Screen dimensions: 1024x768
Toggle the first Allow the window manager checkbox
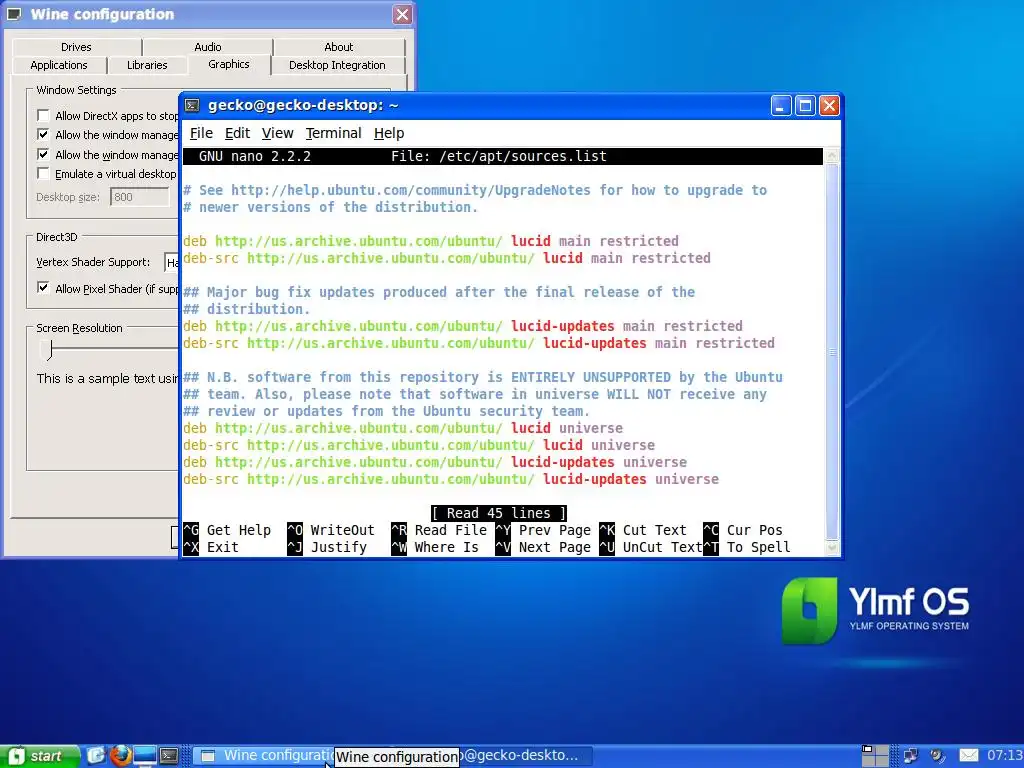pos(43,135)
